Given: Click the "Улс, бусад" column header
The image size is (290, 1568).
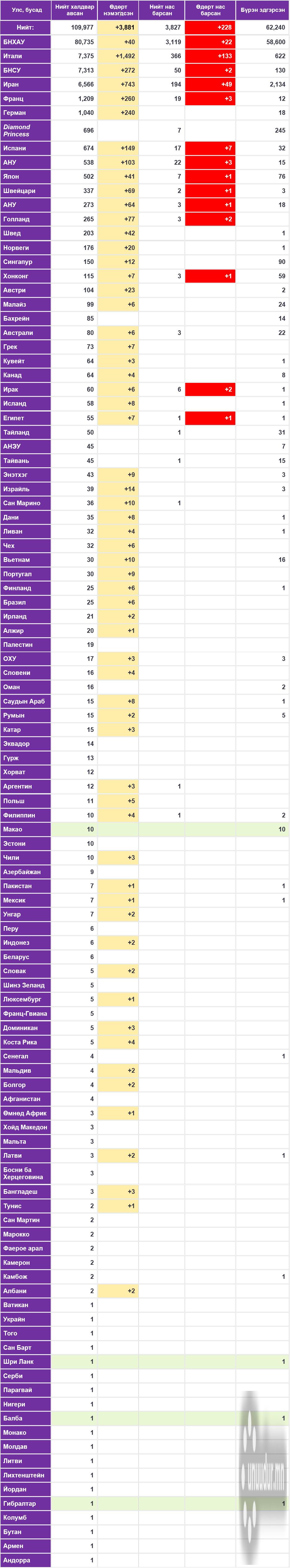Looking at the screenshot, I should coord(25,10).
